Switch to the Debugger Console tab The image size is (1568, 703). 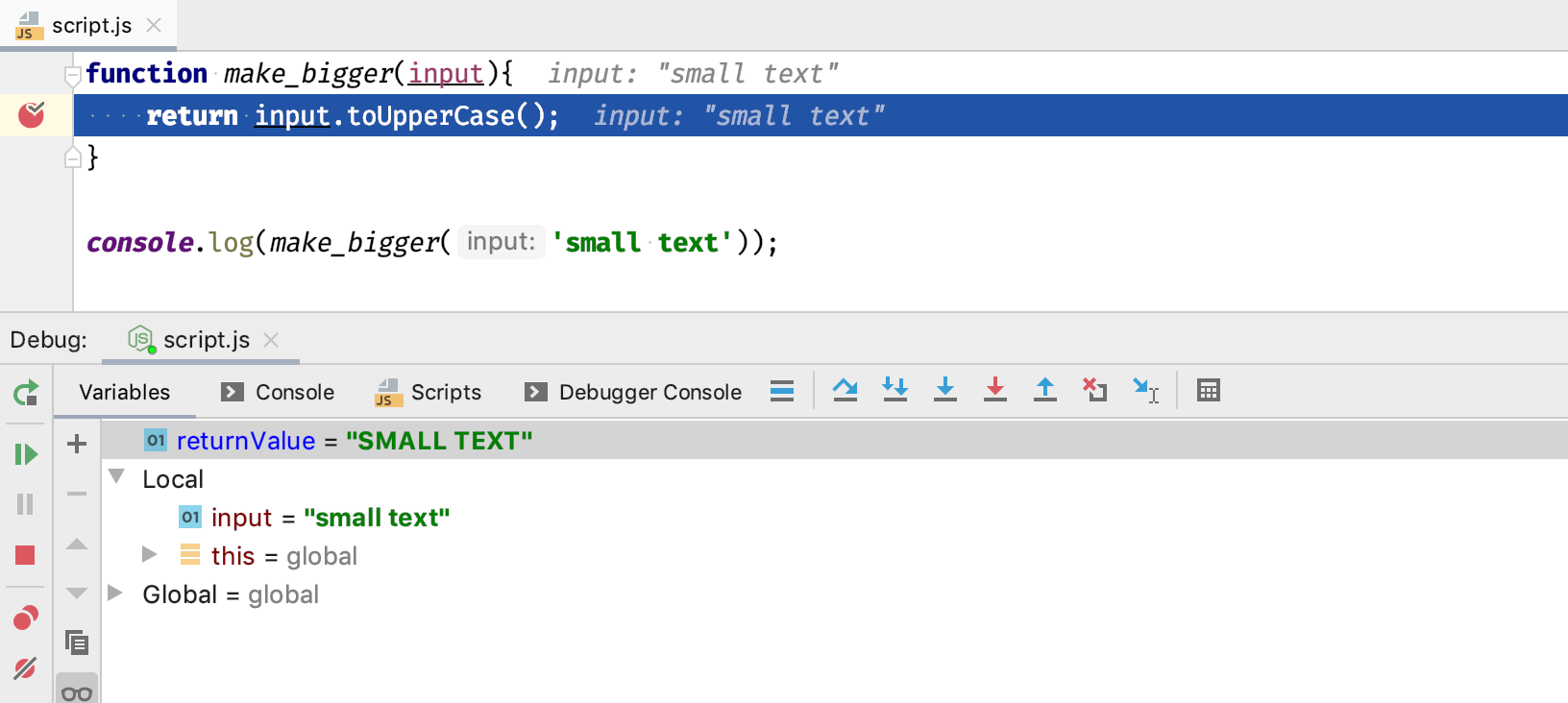click(x=634, y=392)
